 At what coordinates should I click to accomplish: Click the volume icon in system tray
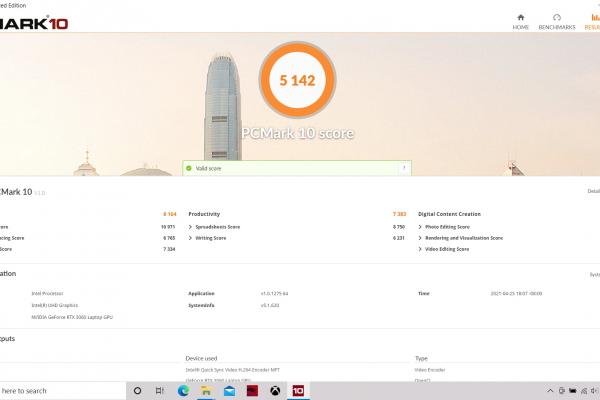pos(594,391)
